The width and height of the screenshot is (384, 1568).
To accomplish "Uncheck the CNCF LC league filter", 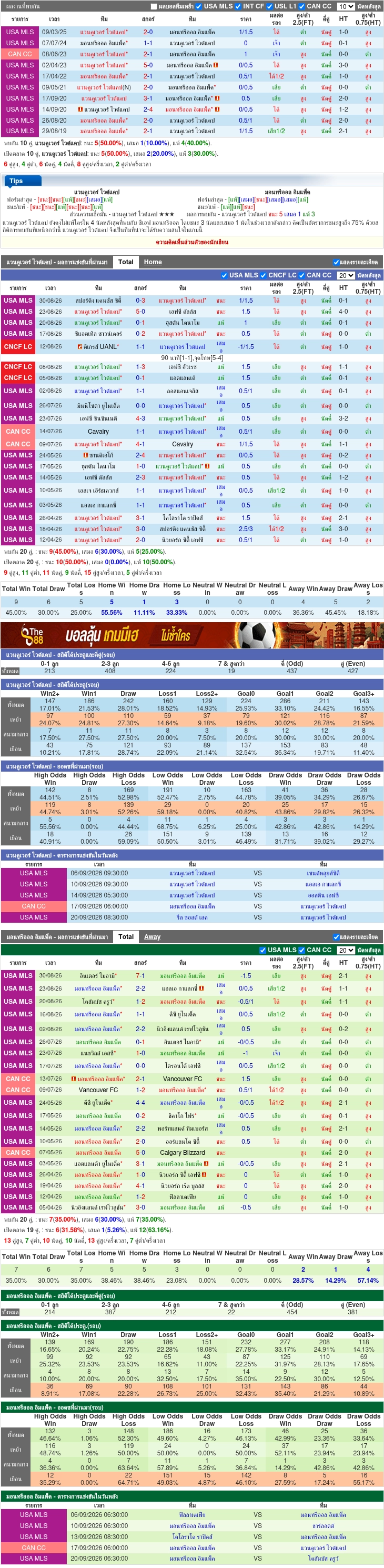I will coord(264,275).
